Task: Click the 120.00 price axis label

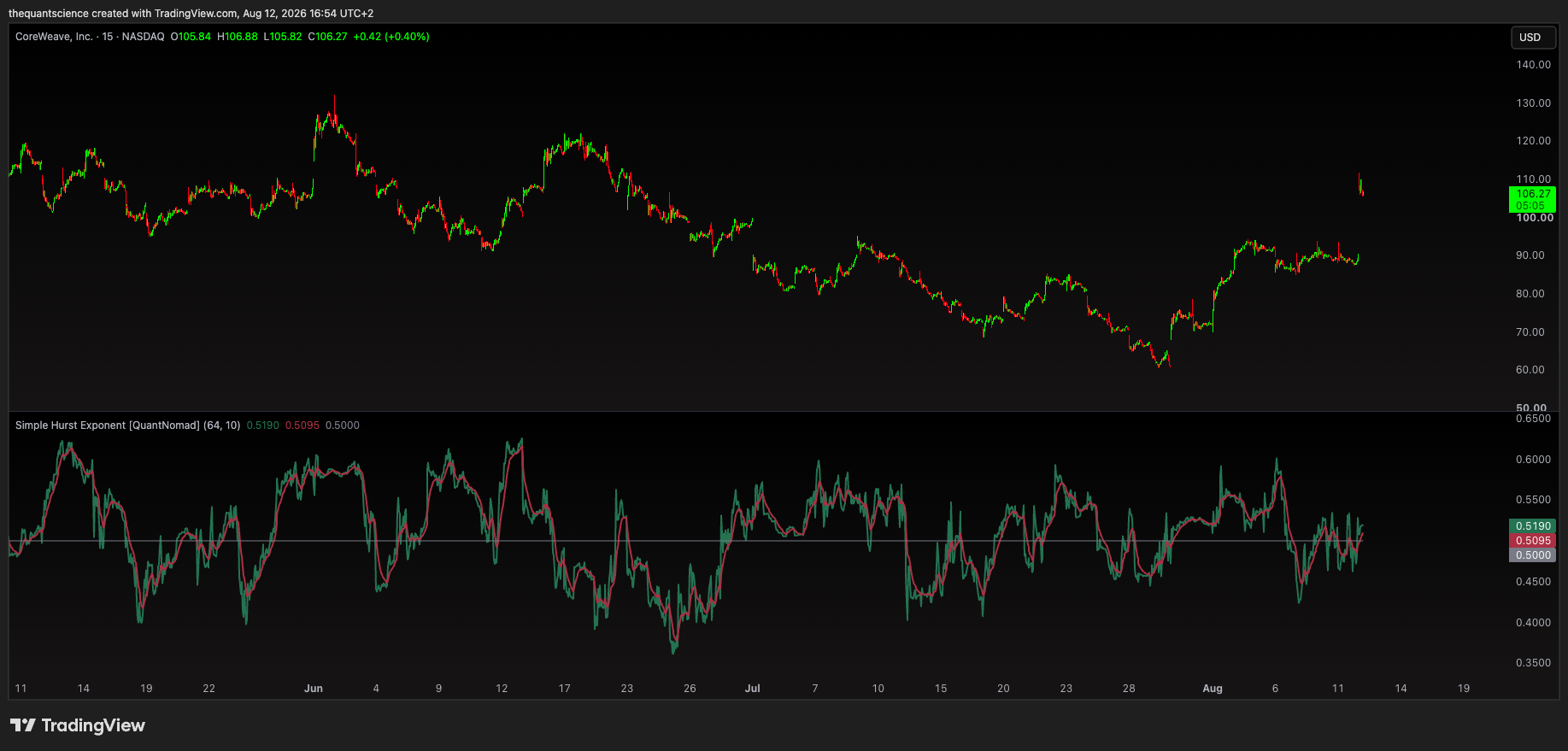Action: 1533,141
